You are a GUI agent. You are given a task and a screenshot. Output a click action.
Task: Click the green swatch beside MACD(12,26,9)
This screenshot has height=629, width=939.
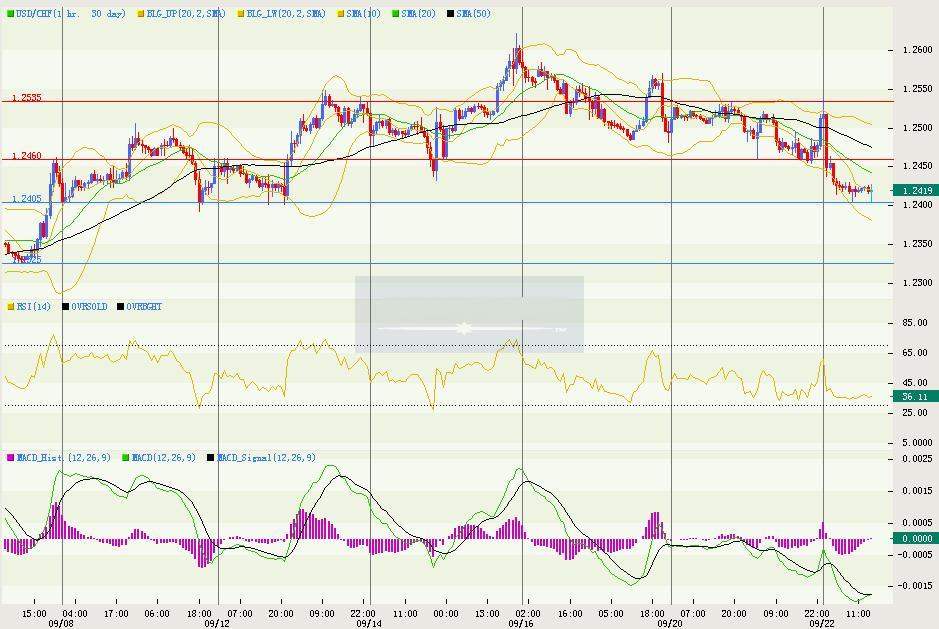[126, 458]
